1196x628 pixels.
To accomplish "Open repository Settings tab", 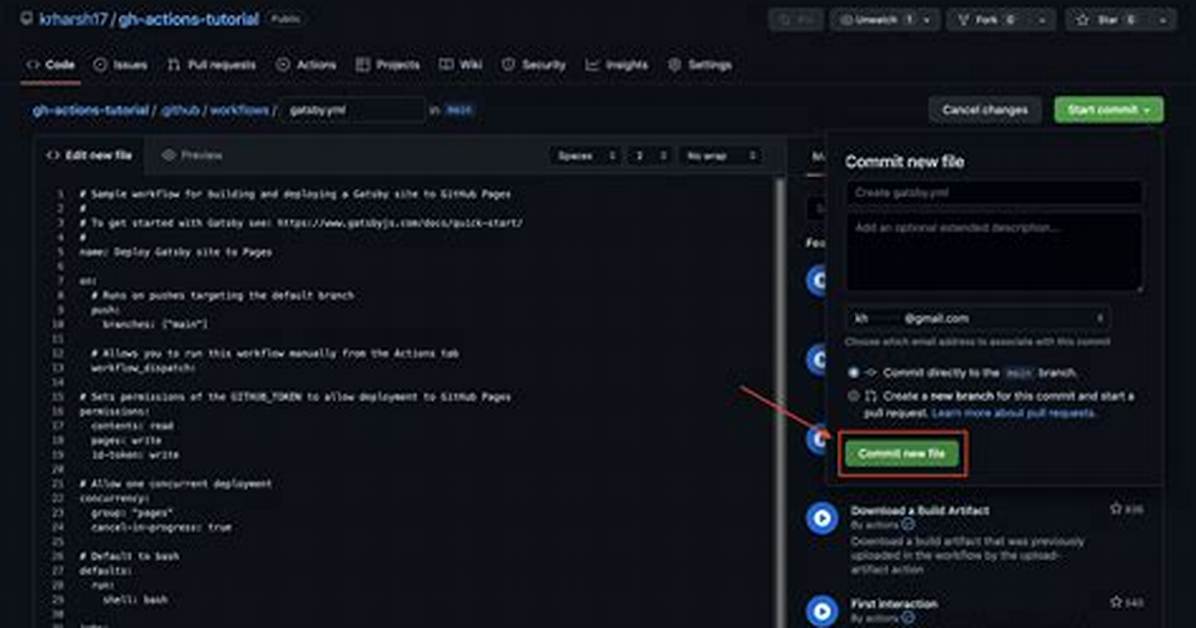I will (x=699, y=65).
